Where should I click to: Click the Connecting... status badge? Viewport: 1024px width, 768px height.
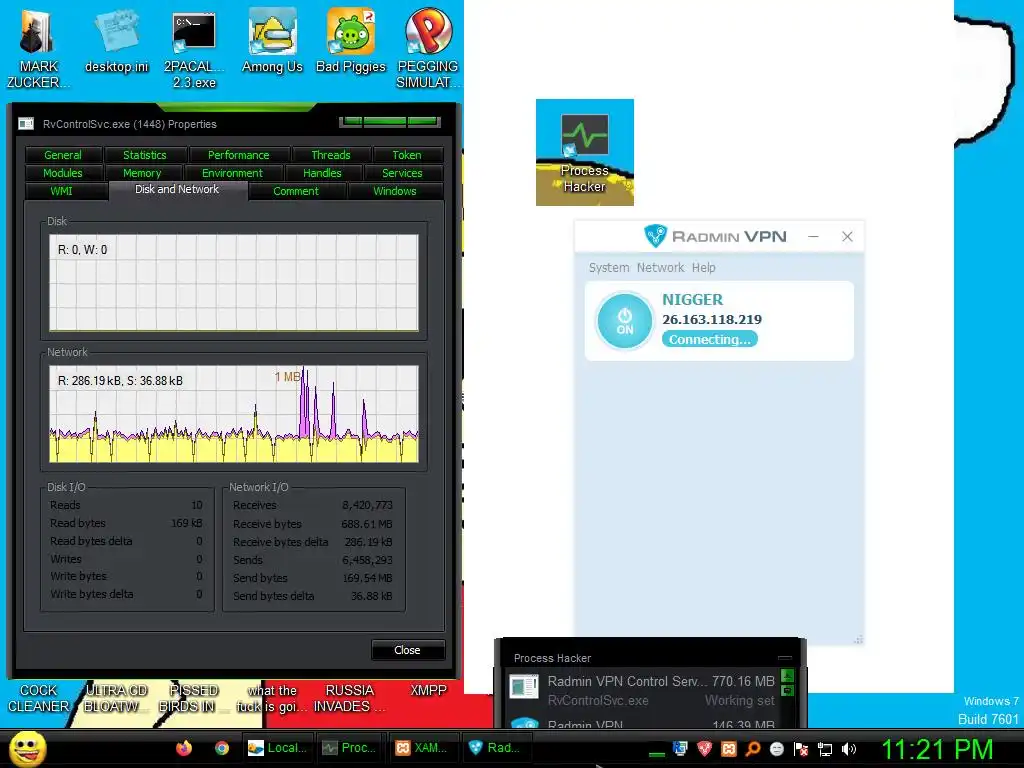tap(710, 340)
